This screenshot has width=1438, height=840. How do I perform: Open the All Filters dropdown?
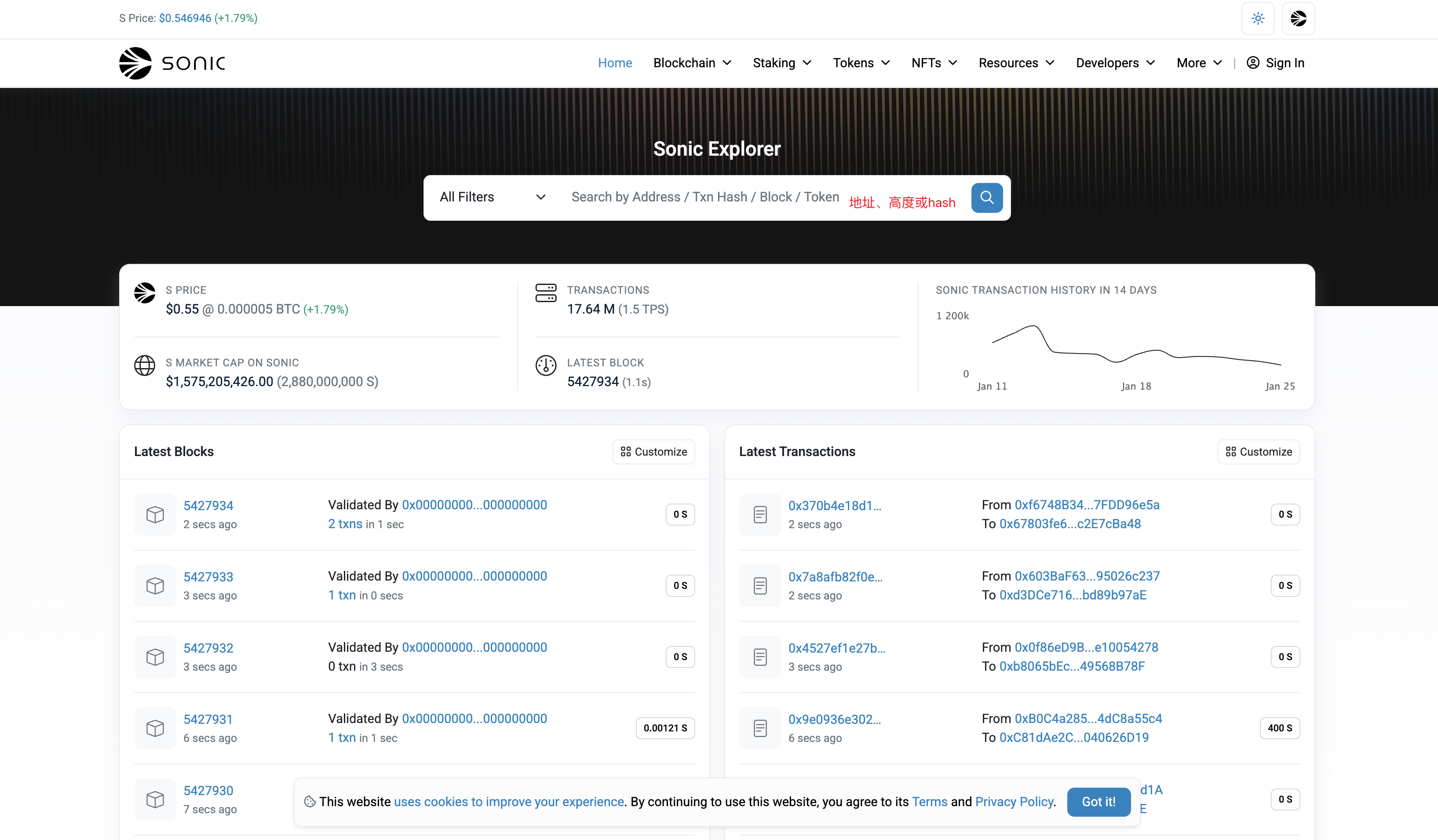[x=493, y=197]
